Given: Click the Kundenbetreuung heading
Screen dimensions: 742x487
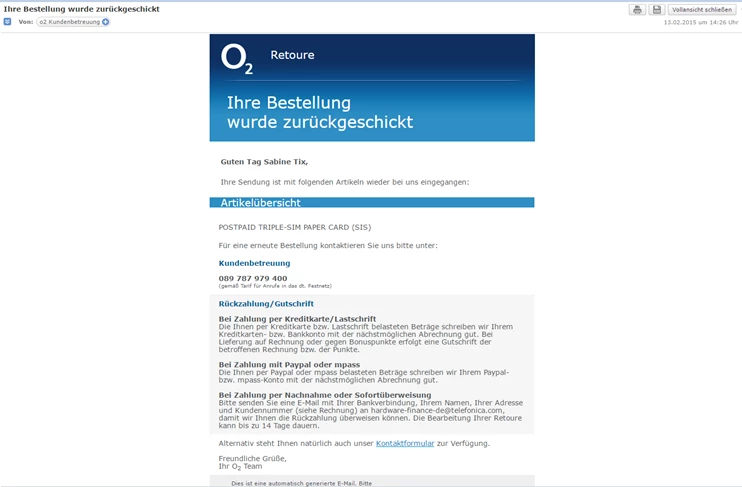Looking at the screenshot, I should pos(255,263).
